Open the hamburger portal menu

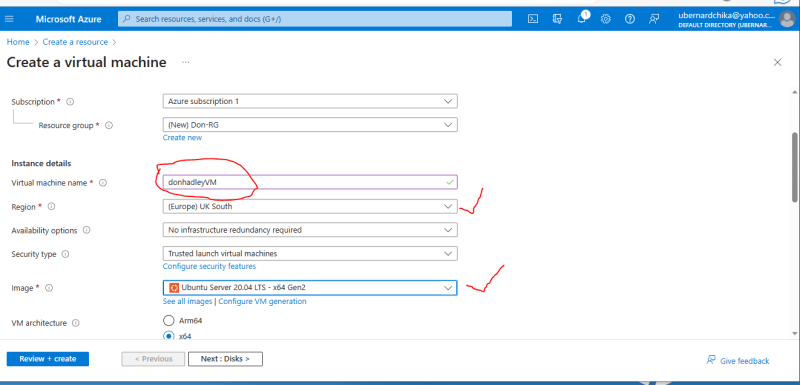coord(9,19)
